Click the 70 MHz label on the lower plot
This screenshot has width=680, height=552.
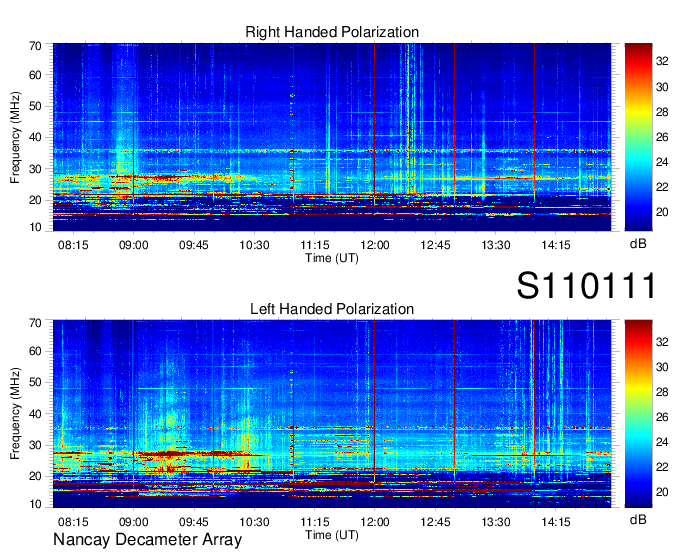[35, 323]
